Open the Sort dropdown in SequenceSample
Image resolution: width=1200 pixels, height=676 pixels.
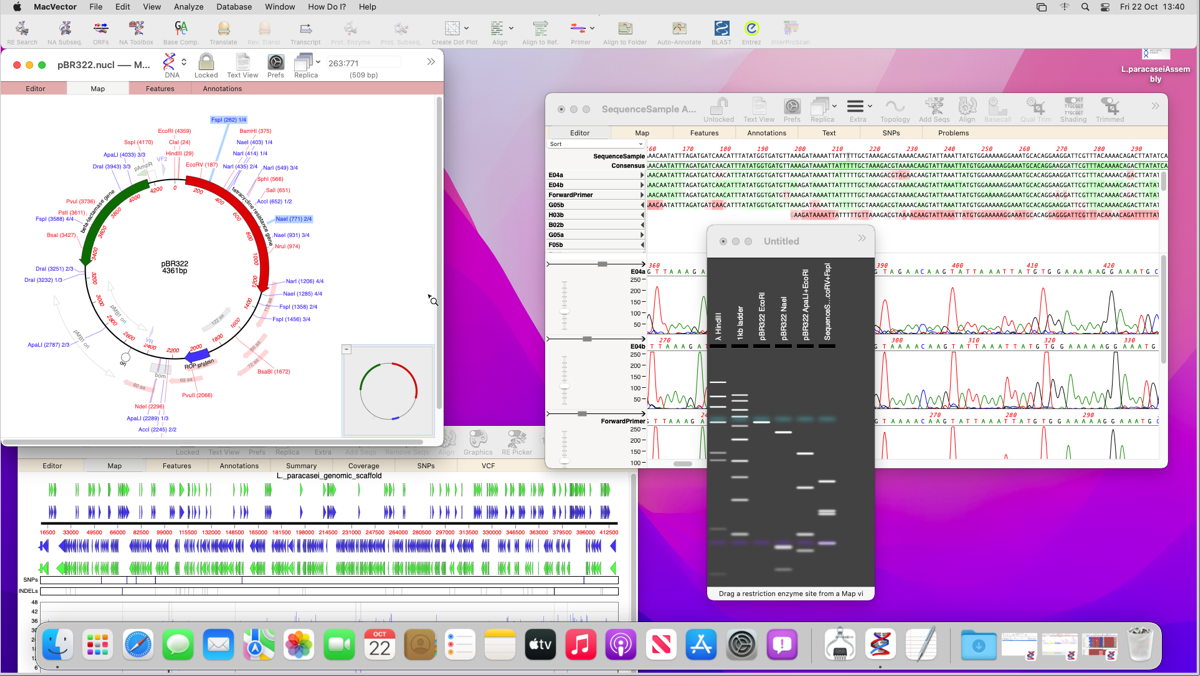coord(595,144)
